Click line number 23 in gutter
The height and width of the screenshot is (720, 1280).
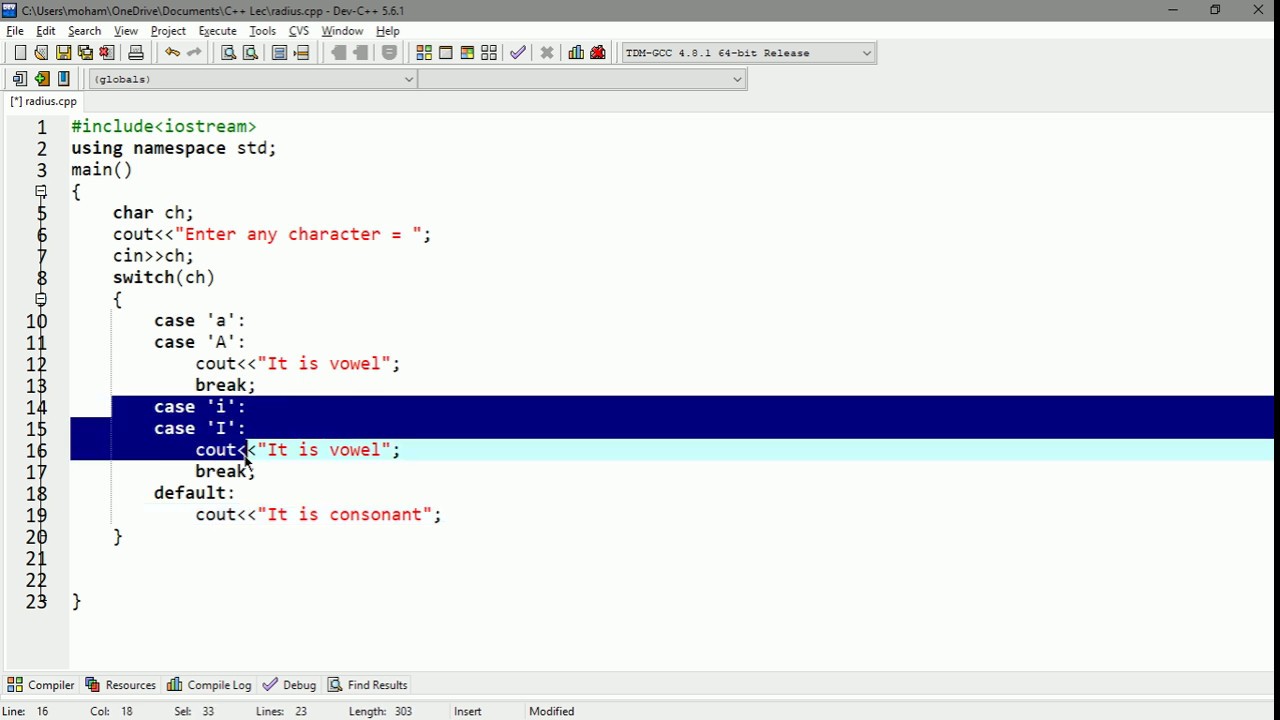click(36, 601)
